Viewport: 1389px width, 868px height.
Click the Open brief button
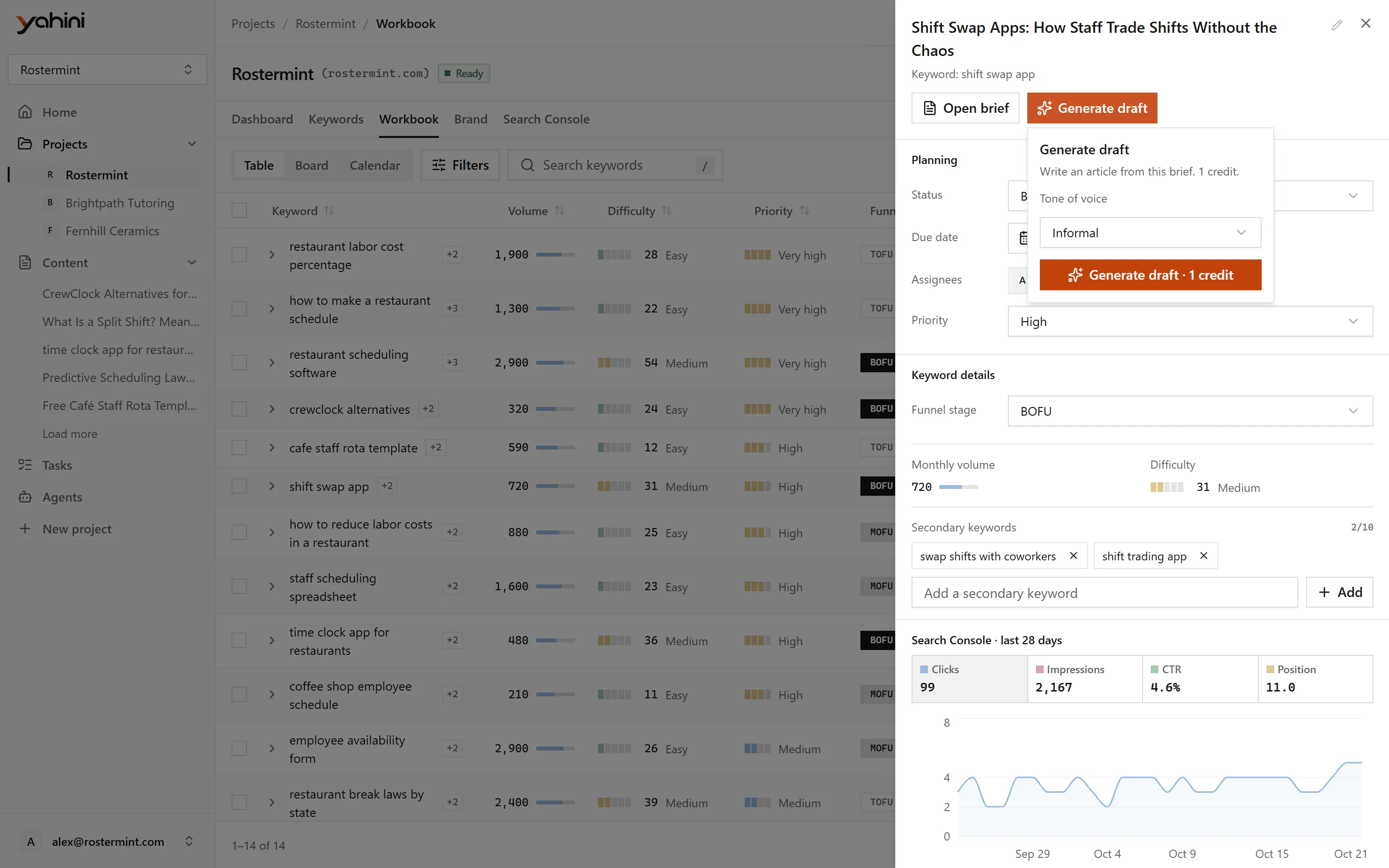(x=965, y=108)
